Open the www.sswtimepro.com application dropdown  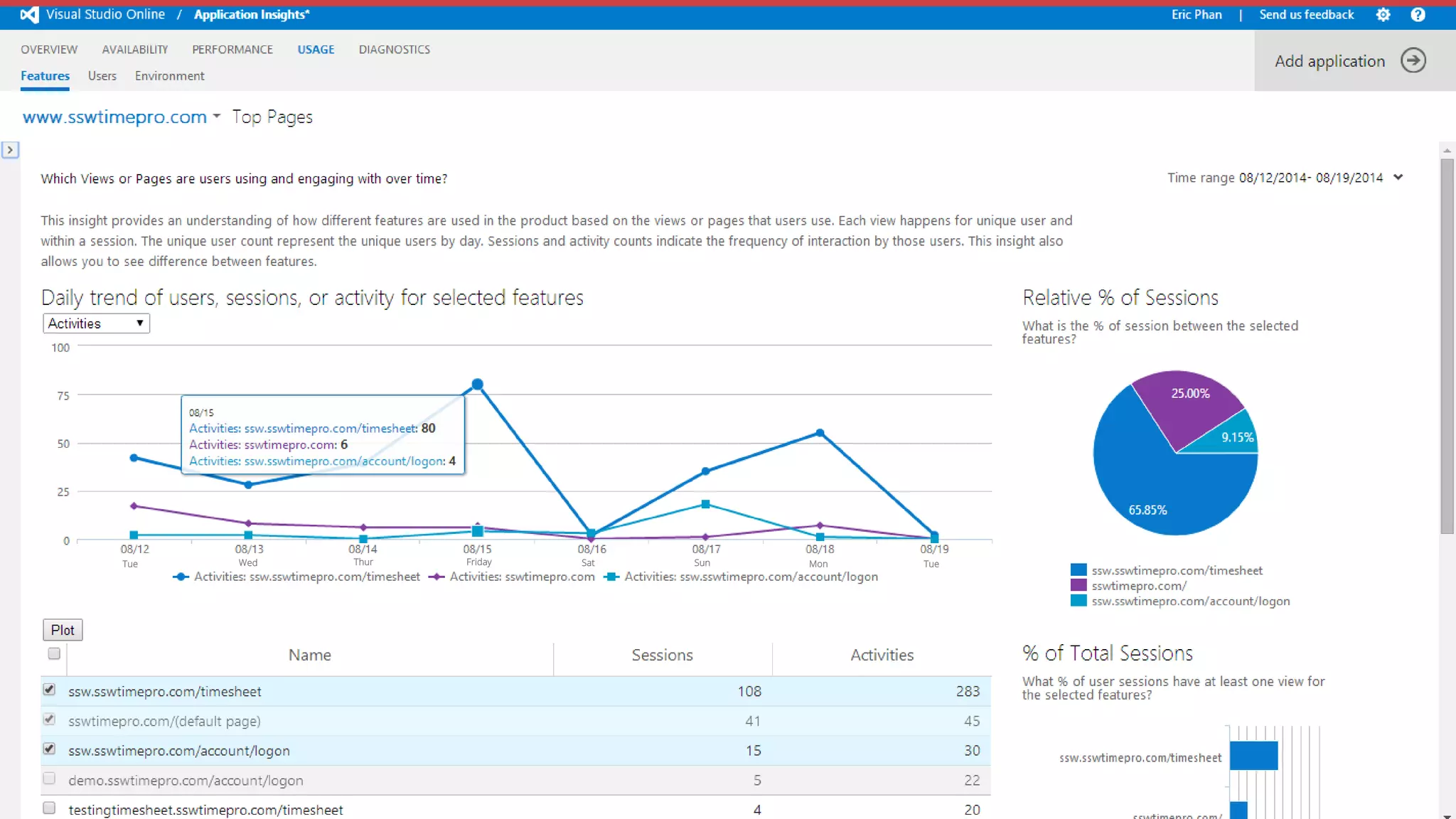[x=216, y=117]
